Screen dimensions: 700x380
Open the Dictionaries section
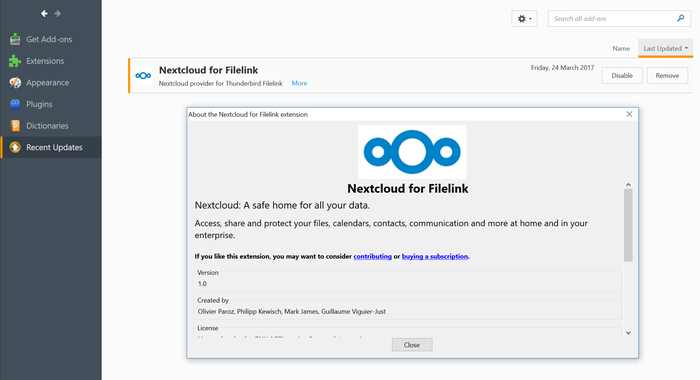pos(51,126)
